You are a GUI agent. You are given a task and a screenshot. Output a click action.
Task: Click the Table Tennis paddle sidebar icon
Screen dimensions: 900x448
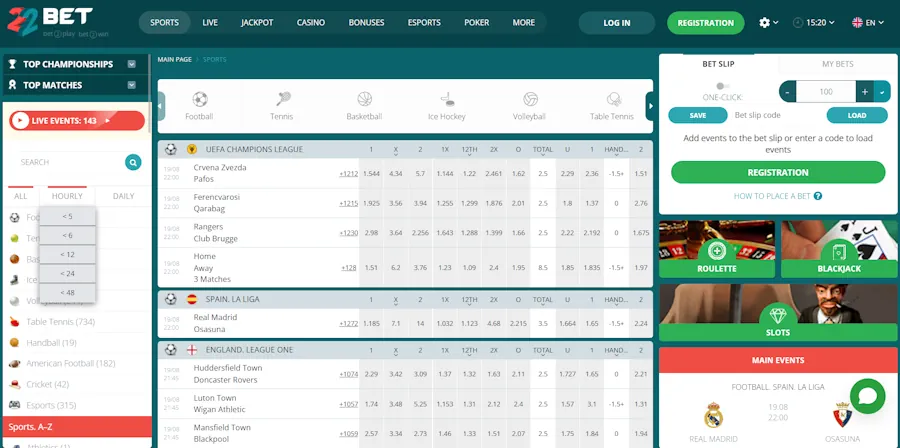pos(14,322)
